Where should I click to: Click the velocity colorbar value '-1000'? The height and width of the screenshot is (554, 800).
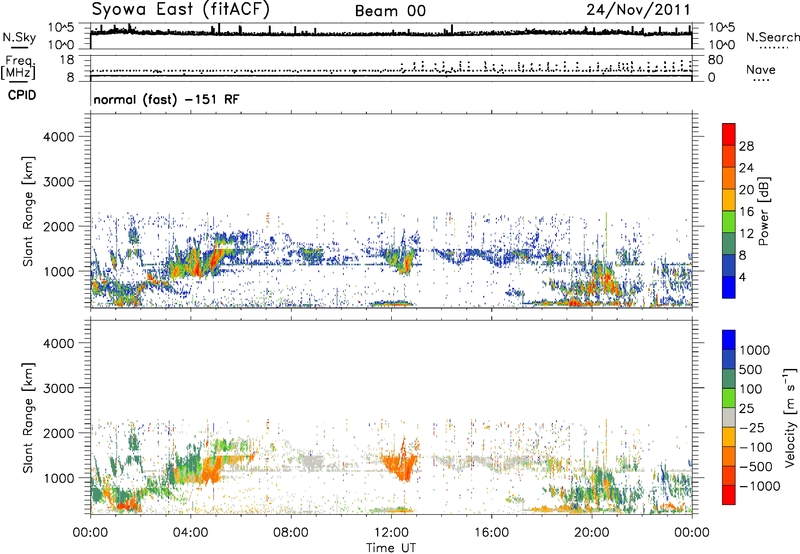point(759,486)
